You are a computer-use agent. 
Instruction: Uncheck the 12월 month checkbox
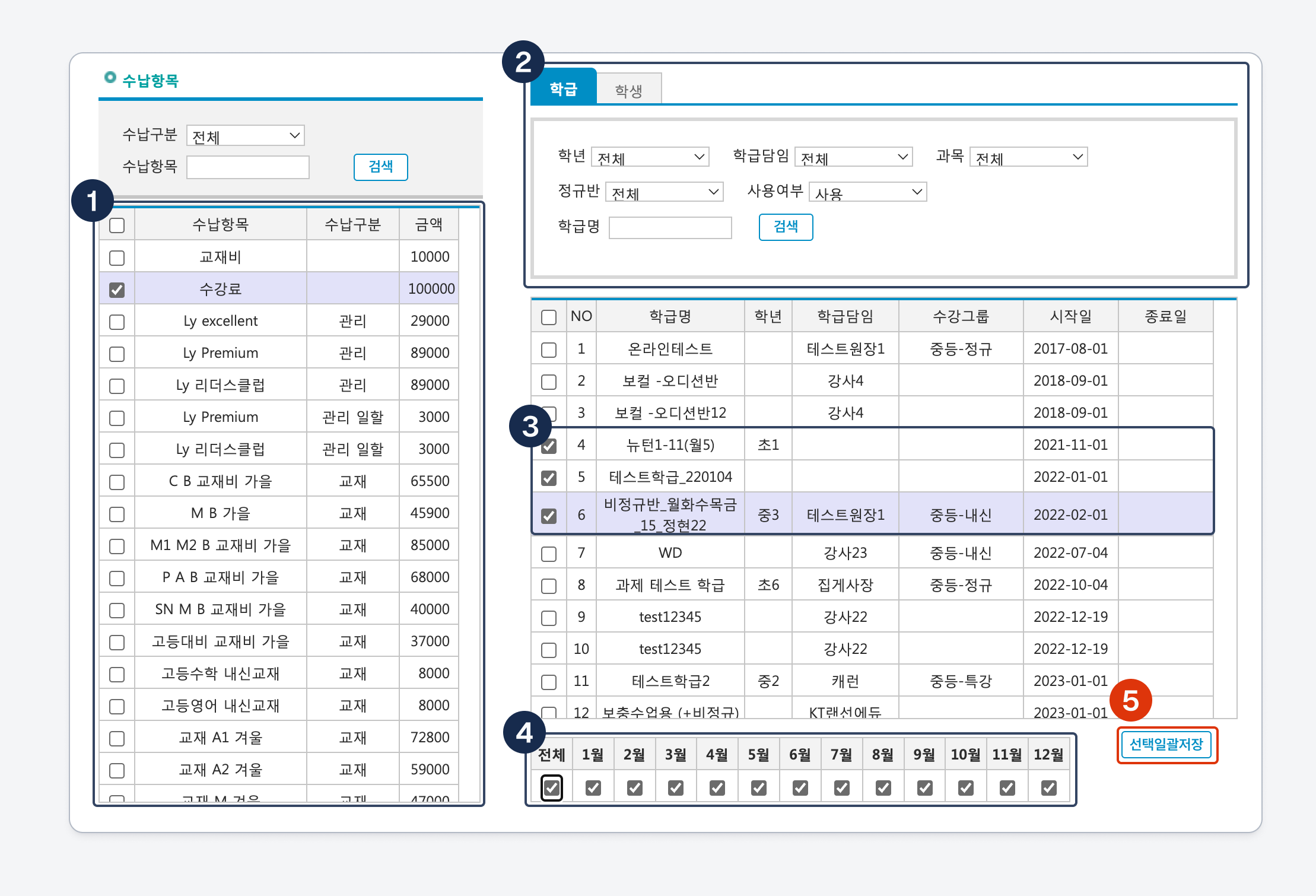coord(1048,788)
